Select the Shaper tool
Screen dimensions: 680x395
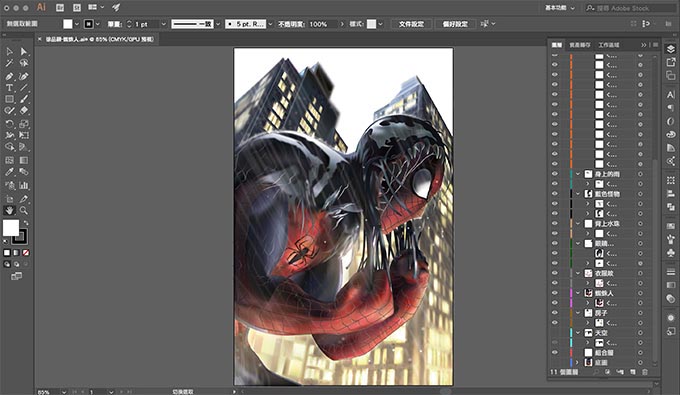point(9,111)
